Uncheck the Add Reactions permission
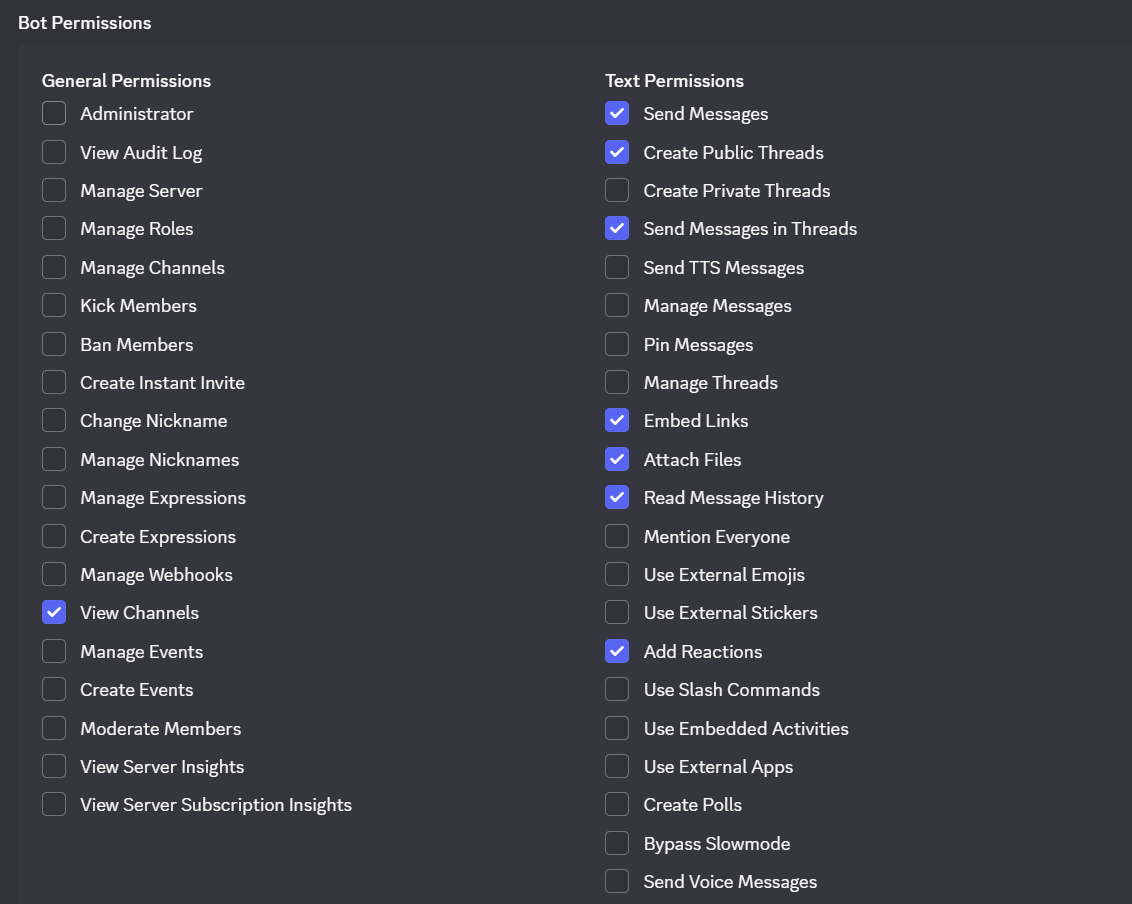1132x904 pixels. click(x=617, y=651)
